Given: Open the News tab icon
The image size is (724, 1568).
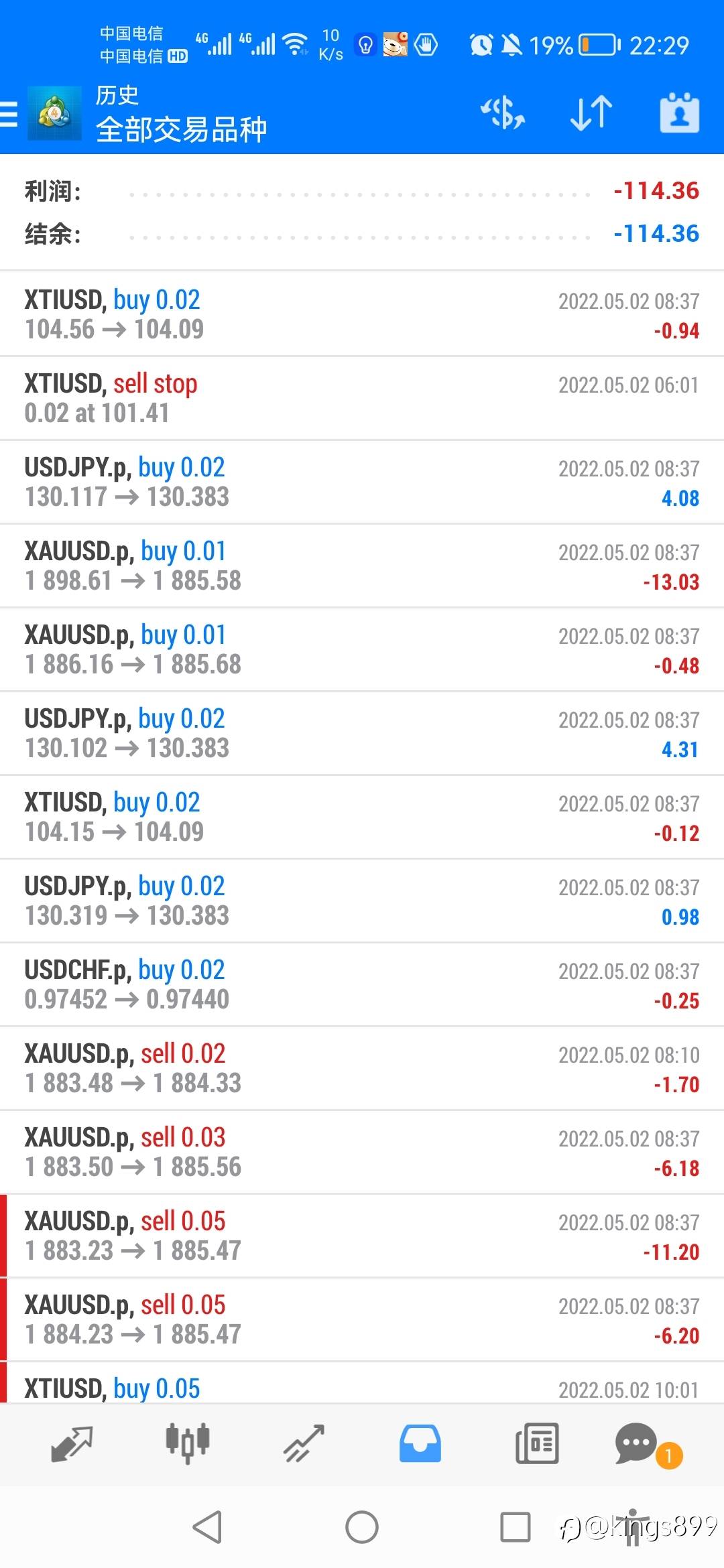Looking at the screenshot, I should tap(536, 1443).
